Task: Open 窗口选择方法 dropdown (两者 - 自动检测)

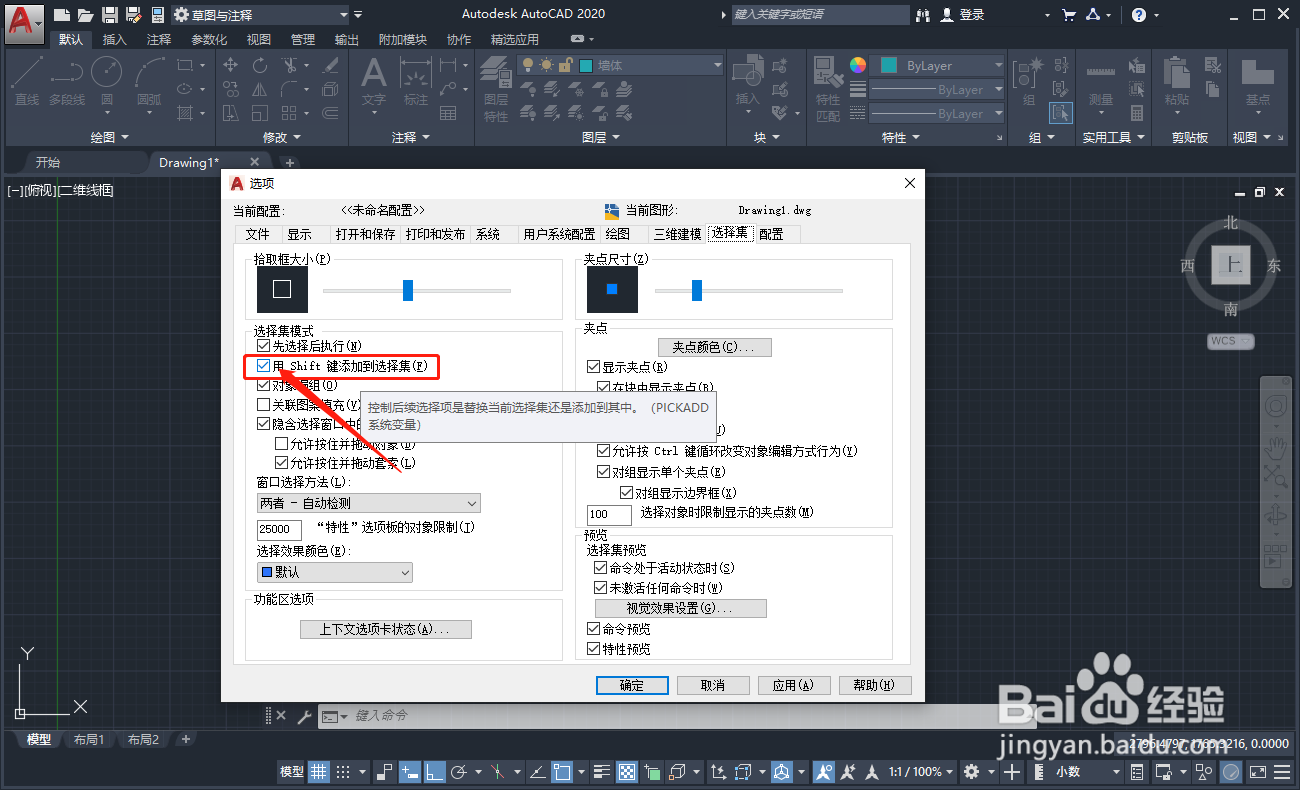Action: [368, 503]
